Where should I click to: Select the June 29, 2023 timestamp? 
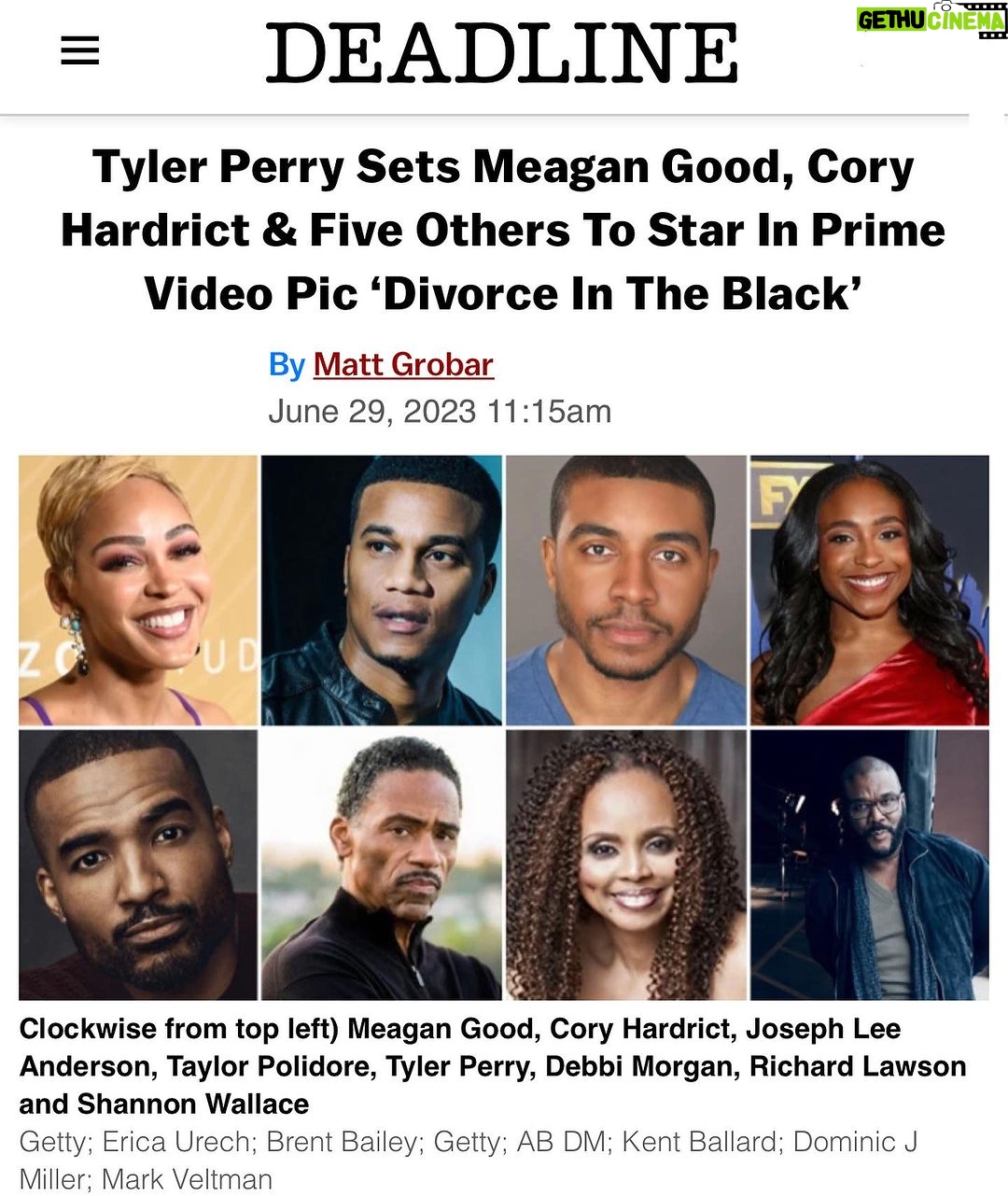[440, 411]
